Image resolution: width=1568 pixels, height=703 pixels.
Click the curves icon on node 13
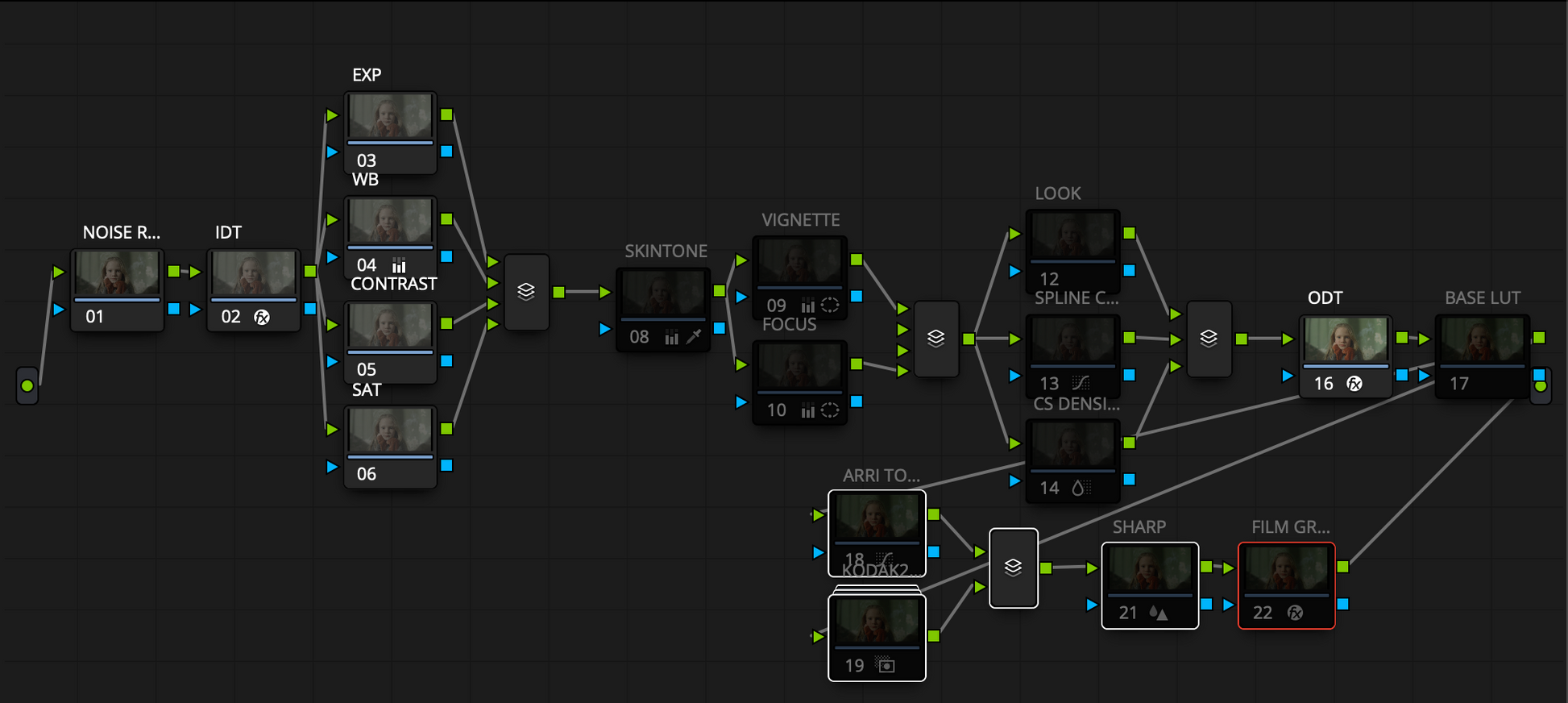pyautogui.click(x=1081, y=383)
